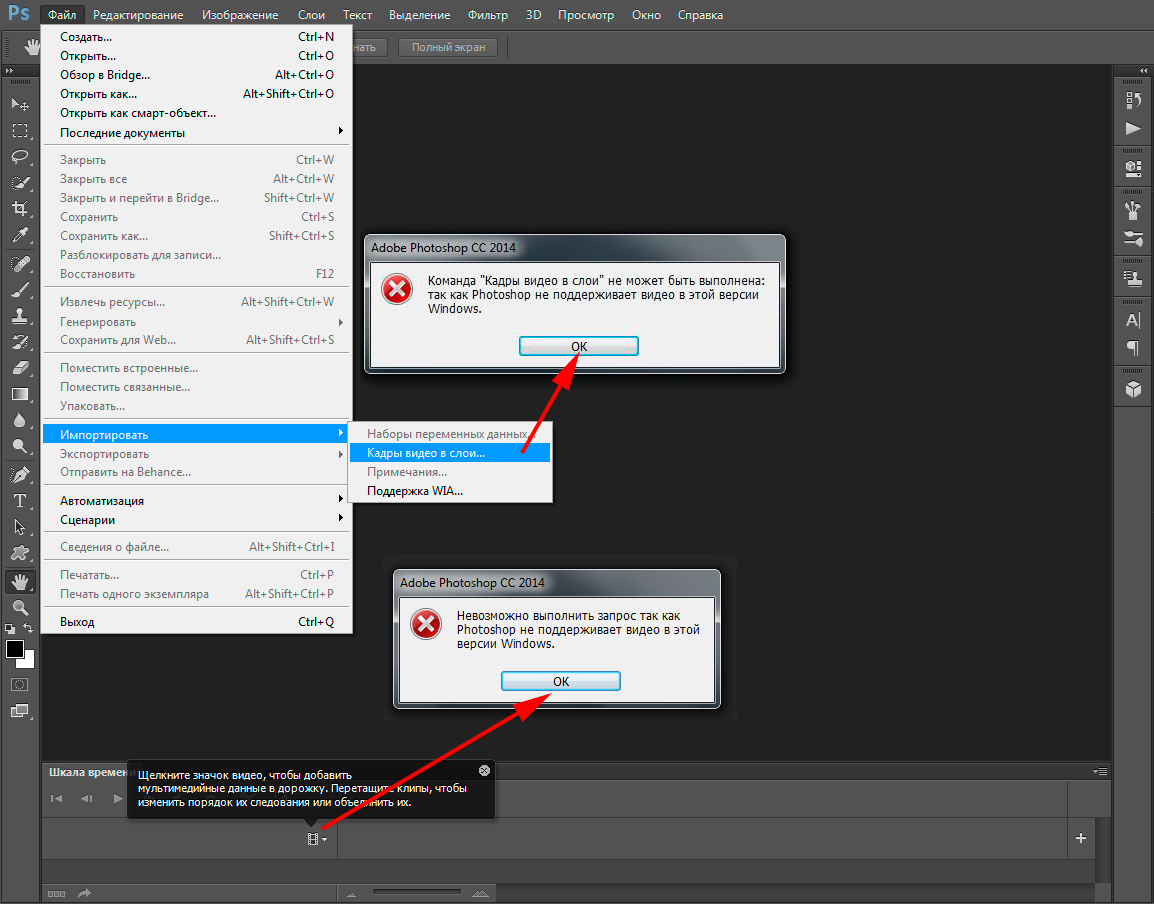The image size is (1154, 904).
Task: Select the Quick Selection tool
Action: [x=20, y=183]
